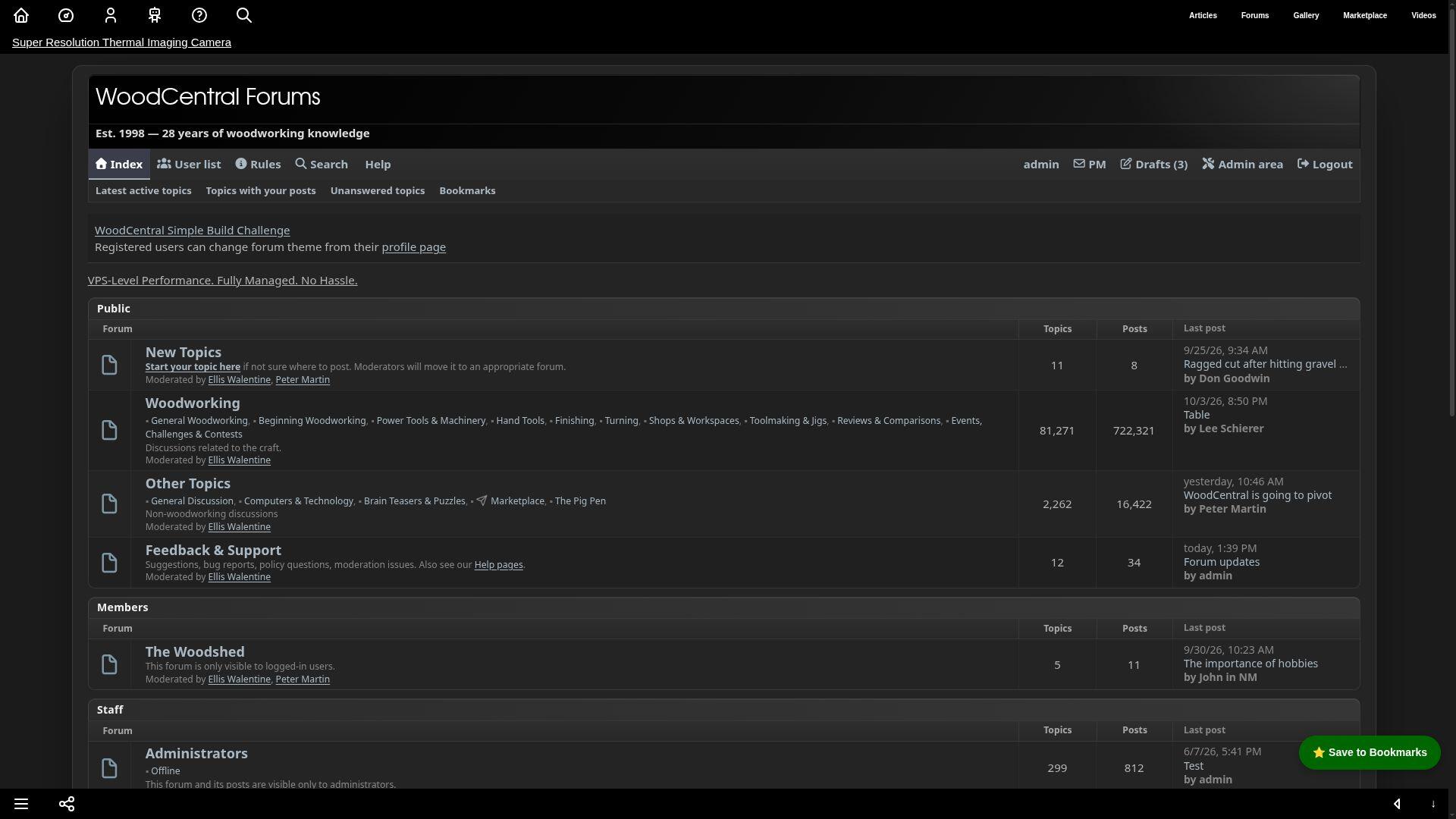
Task: Open Articles in top navigation
Action: pos(1203,15)
